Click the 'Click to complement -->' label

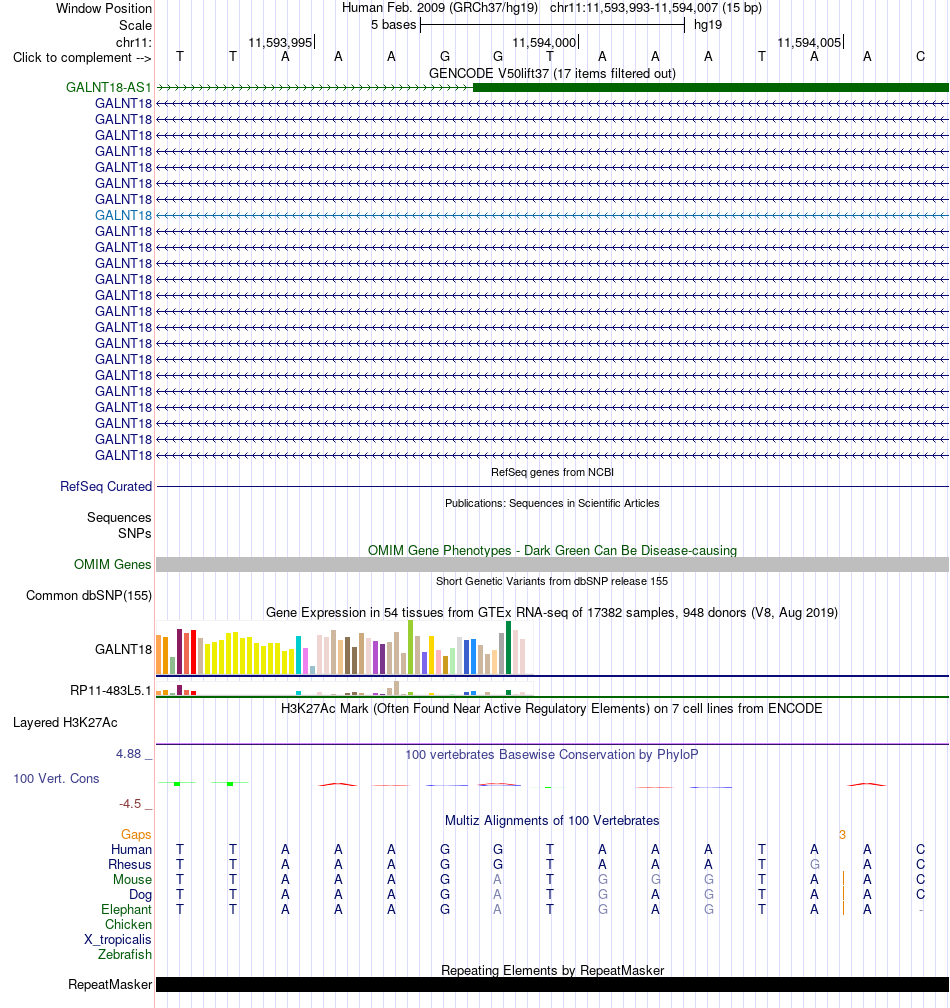pyautogui.click(x=82, y=58)
